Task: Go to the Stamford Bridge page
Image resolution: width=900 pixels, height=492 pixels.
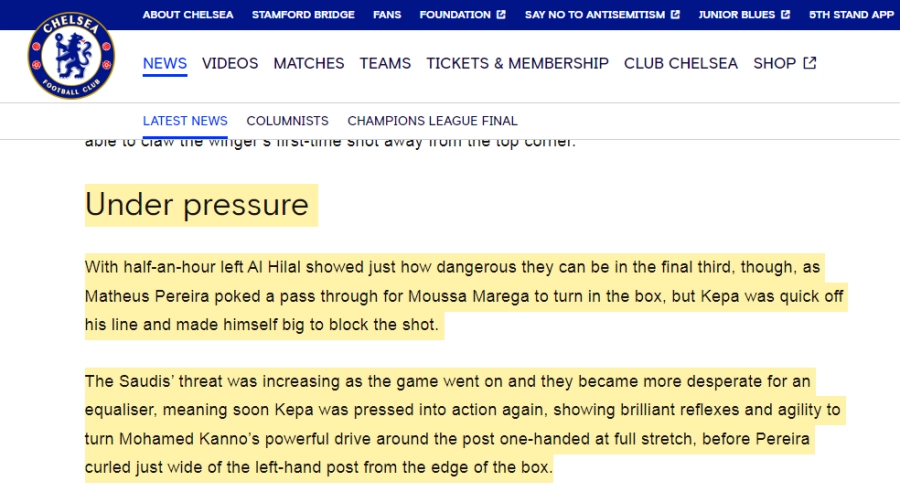Action: pos(303,15)
